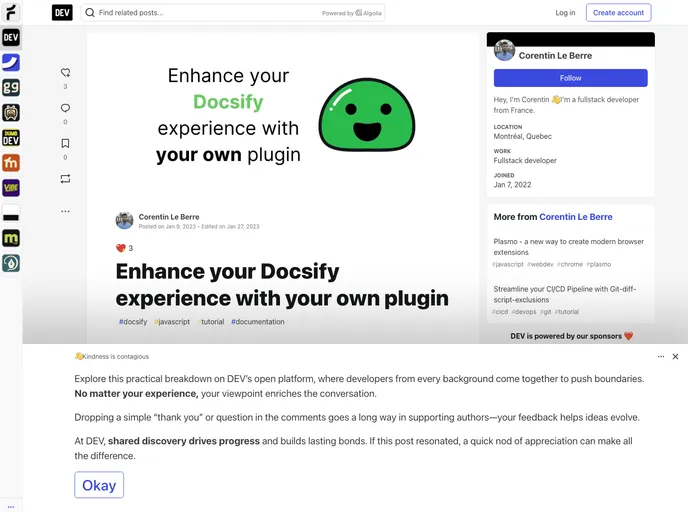The image size is (688, 512).
Task: Click the search magnifier icon
Action: click(x=90, y=13)
